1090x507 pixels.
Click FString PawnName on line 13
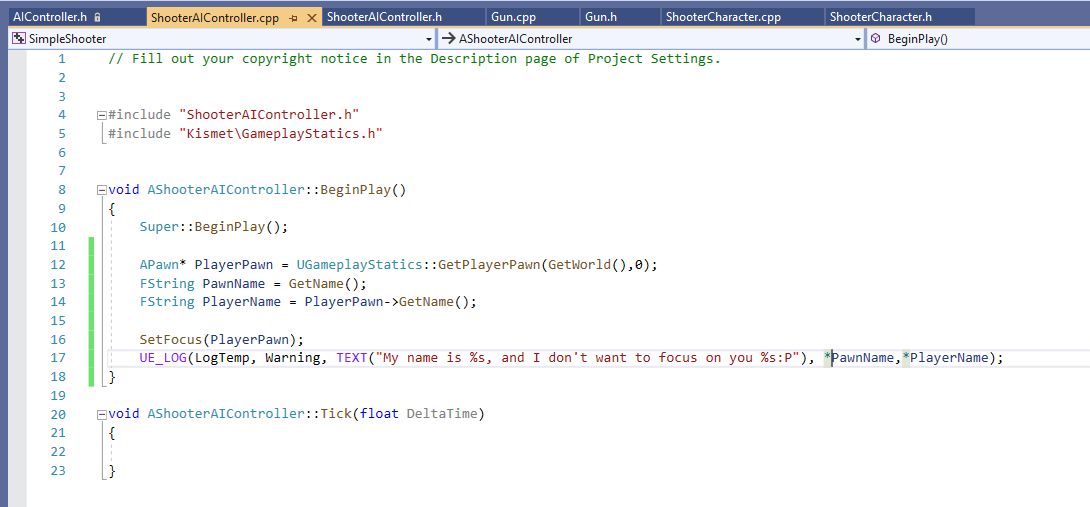pos(202,283)
